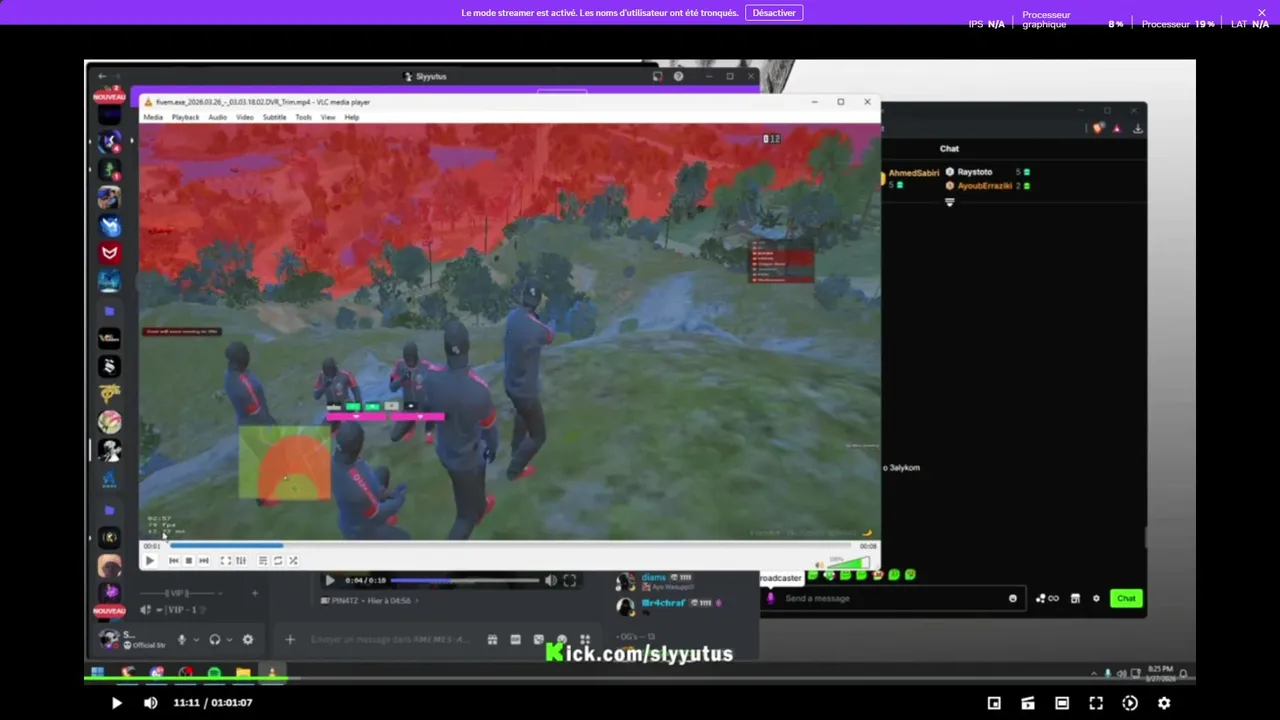This screenshot has width=1280, height=720.
Task: Click the Désactiver streamer mode button
Action: coord(773,13)
